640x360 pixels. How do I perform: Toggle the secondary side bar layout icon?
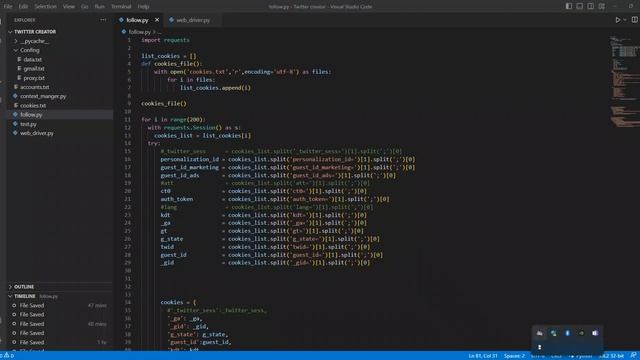(x=591, y=6)
